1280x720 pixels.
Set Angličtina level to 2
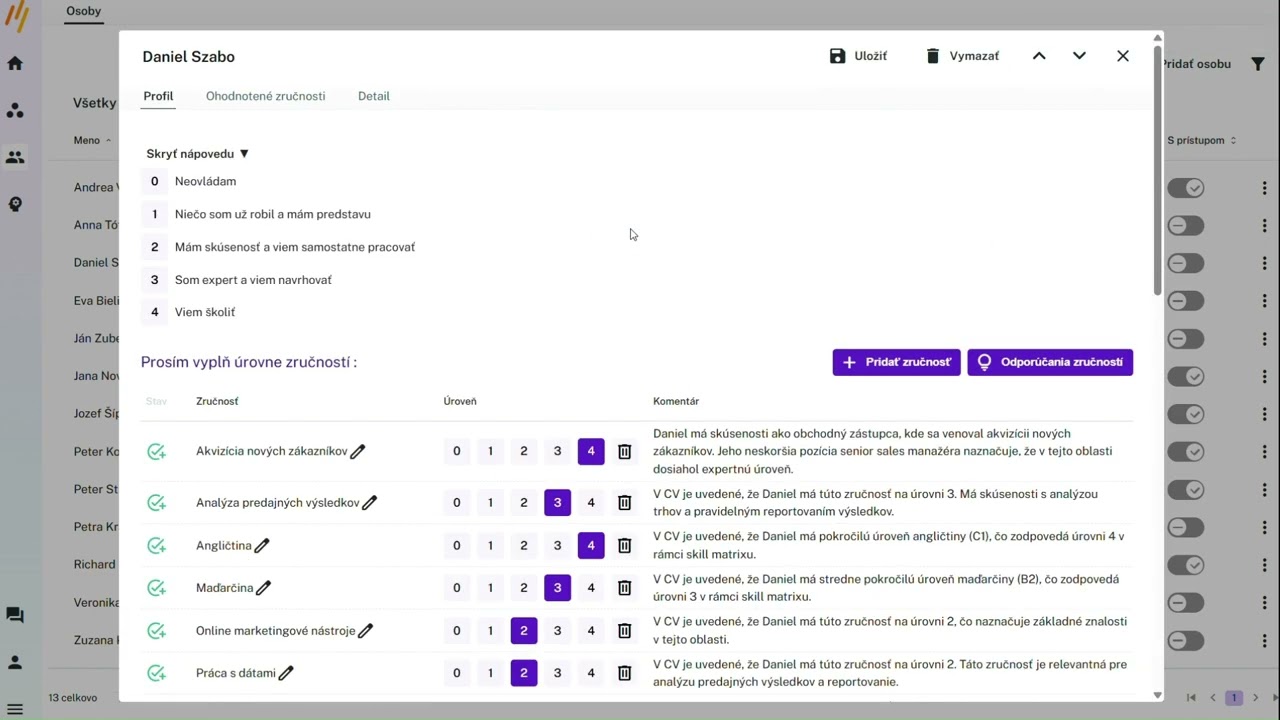524,546
